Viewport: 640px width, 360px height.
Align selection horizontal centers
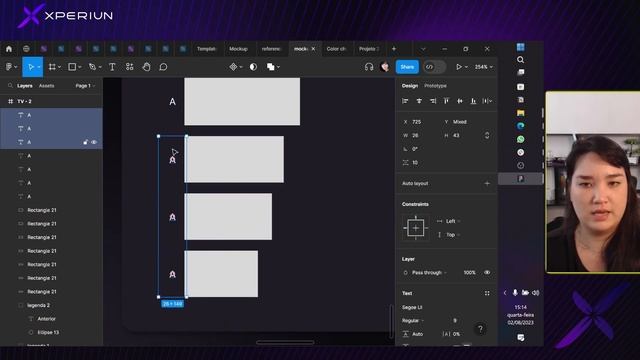[x=419, y=101]
